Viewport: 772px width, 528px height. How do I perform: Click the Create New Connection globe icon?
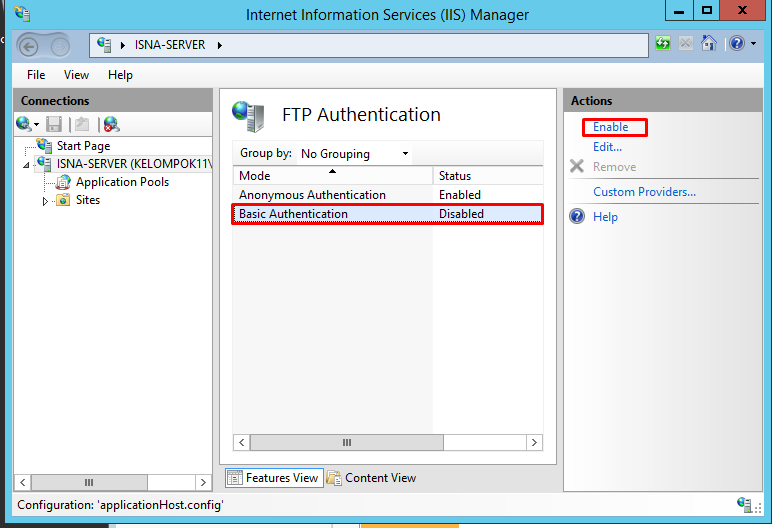(x=23, y=124)
